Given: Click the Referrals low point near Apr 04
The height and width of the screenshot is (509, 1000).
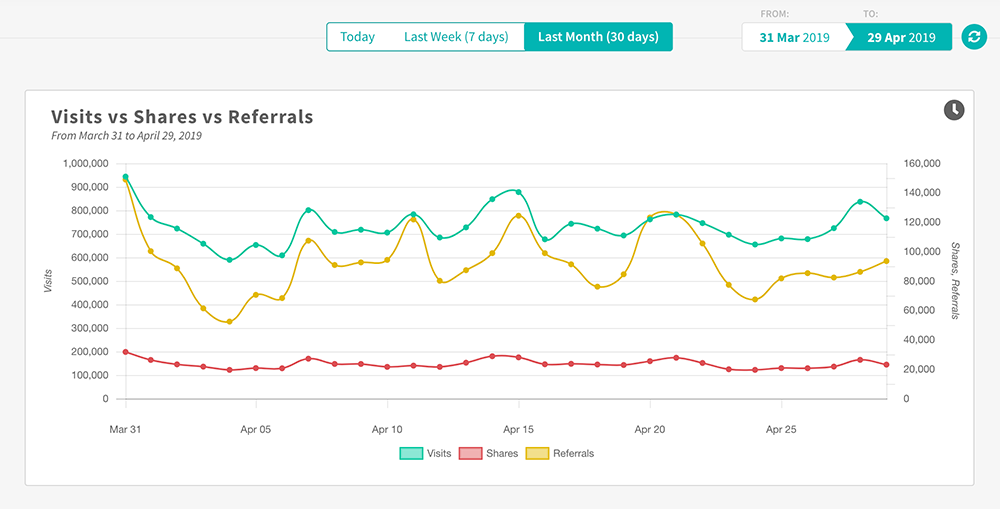Looking at the screenshot, I should pyautogui.click(x=230, y=321).
